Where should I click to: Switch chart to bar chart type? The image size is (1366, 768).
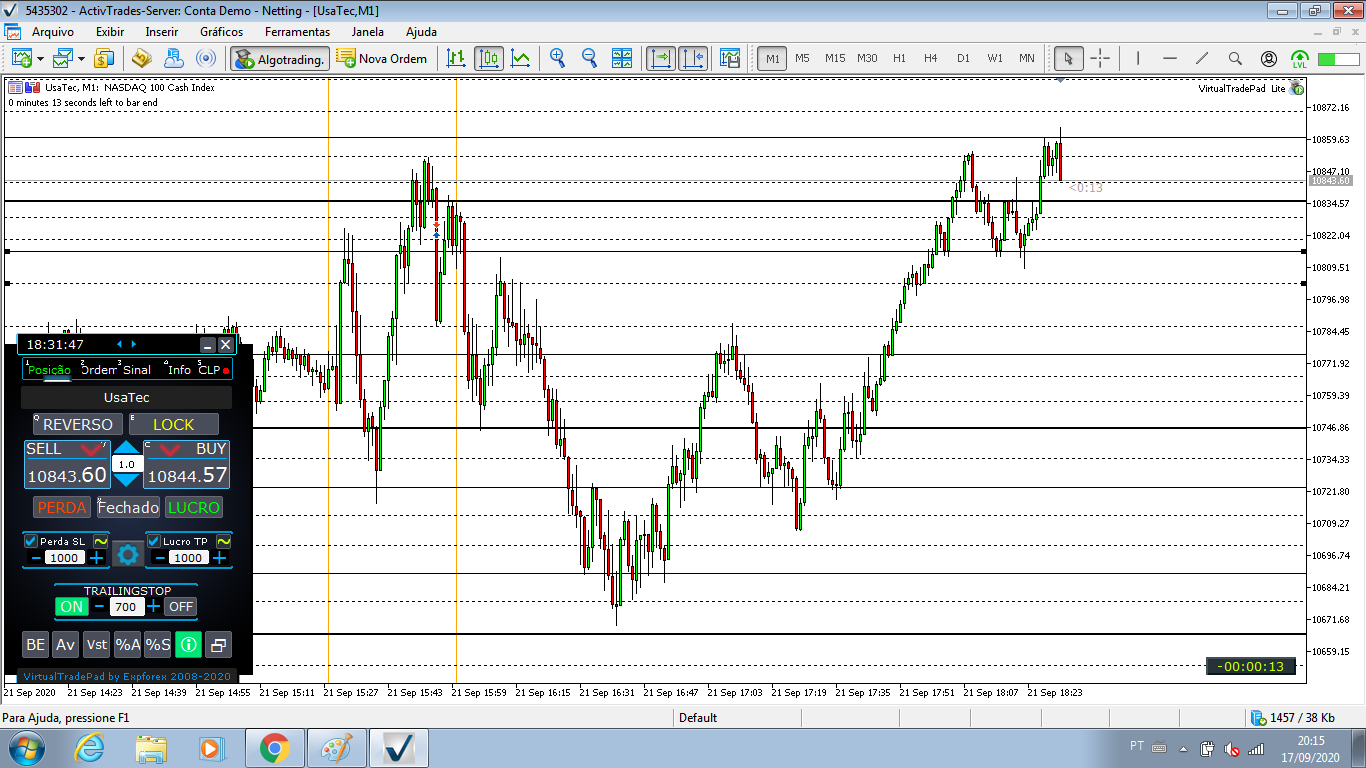[x=457, y=58]
